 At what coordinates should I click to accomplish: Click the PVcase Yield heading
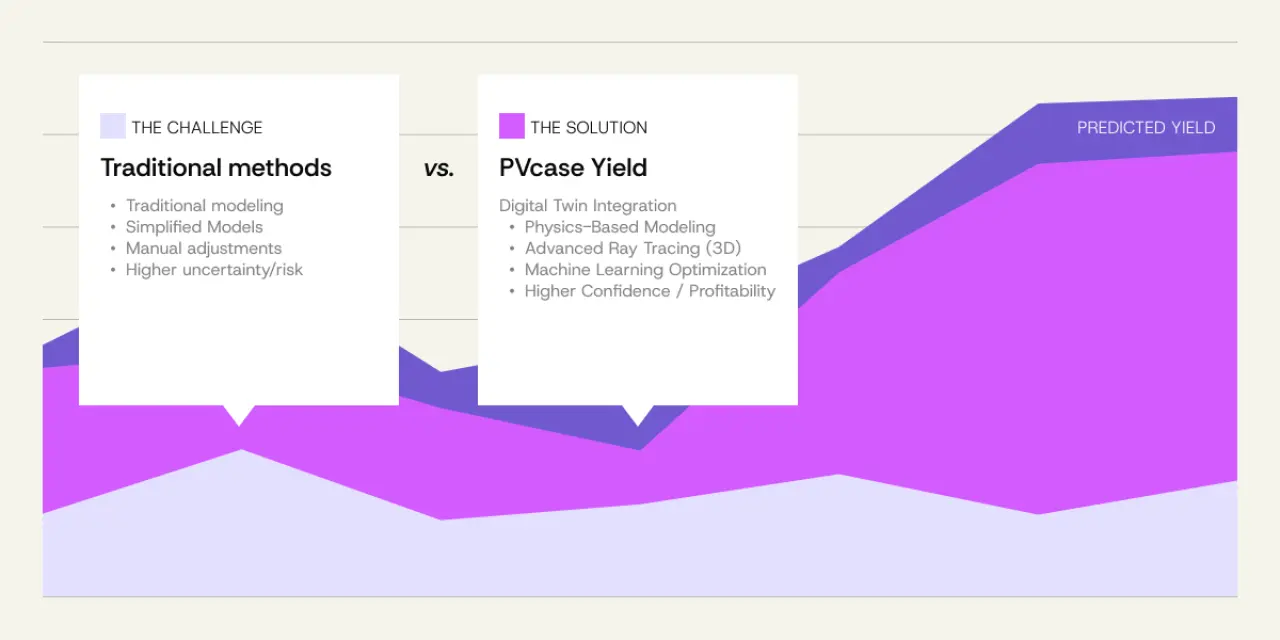[x=573, y=168]
